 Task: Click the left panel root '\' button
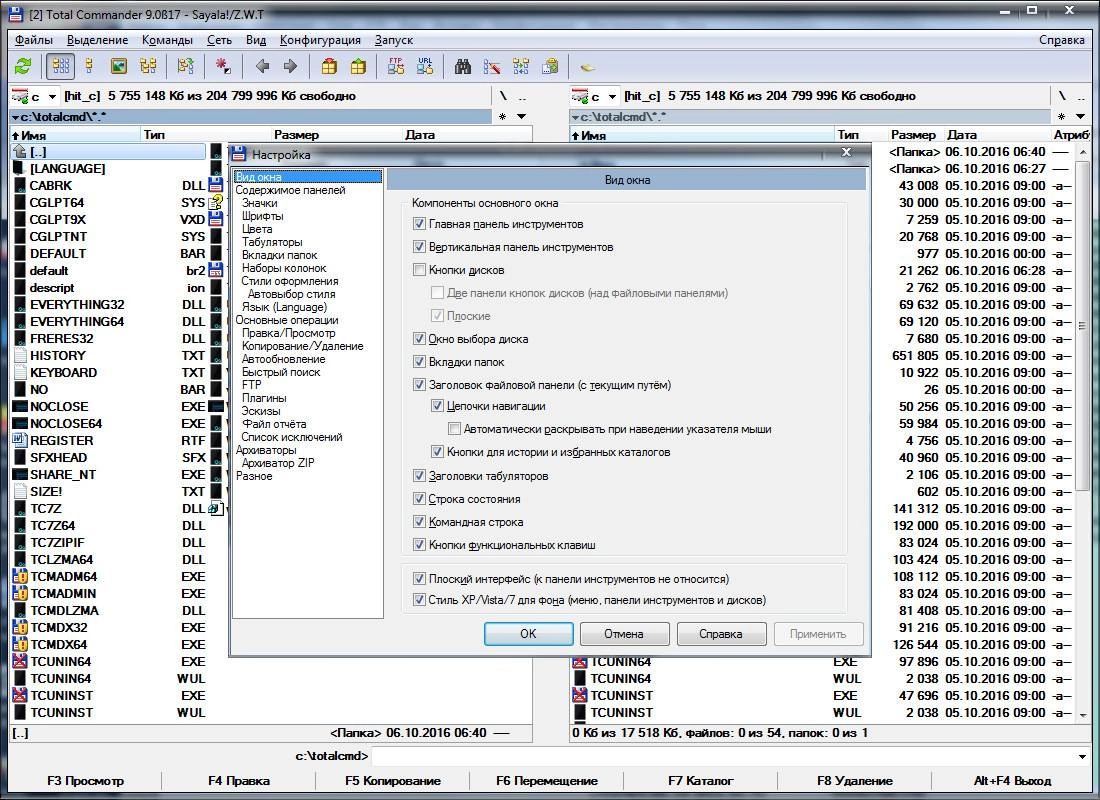click(x=503, y=96)
